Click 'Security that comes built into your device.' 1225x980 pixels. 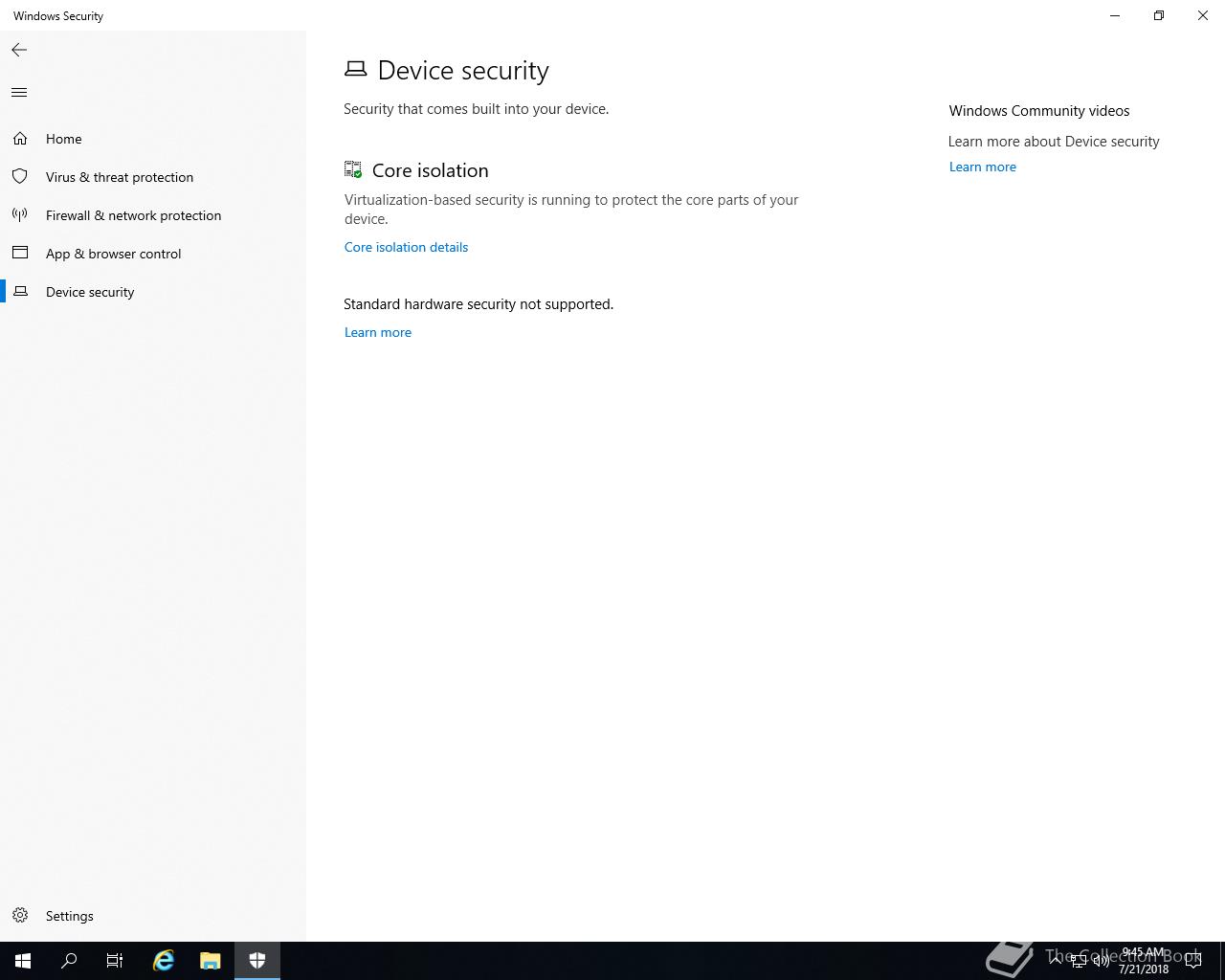pos(477,109)
